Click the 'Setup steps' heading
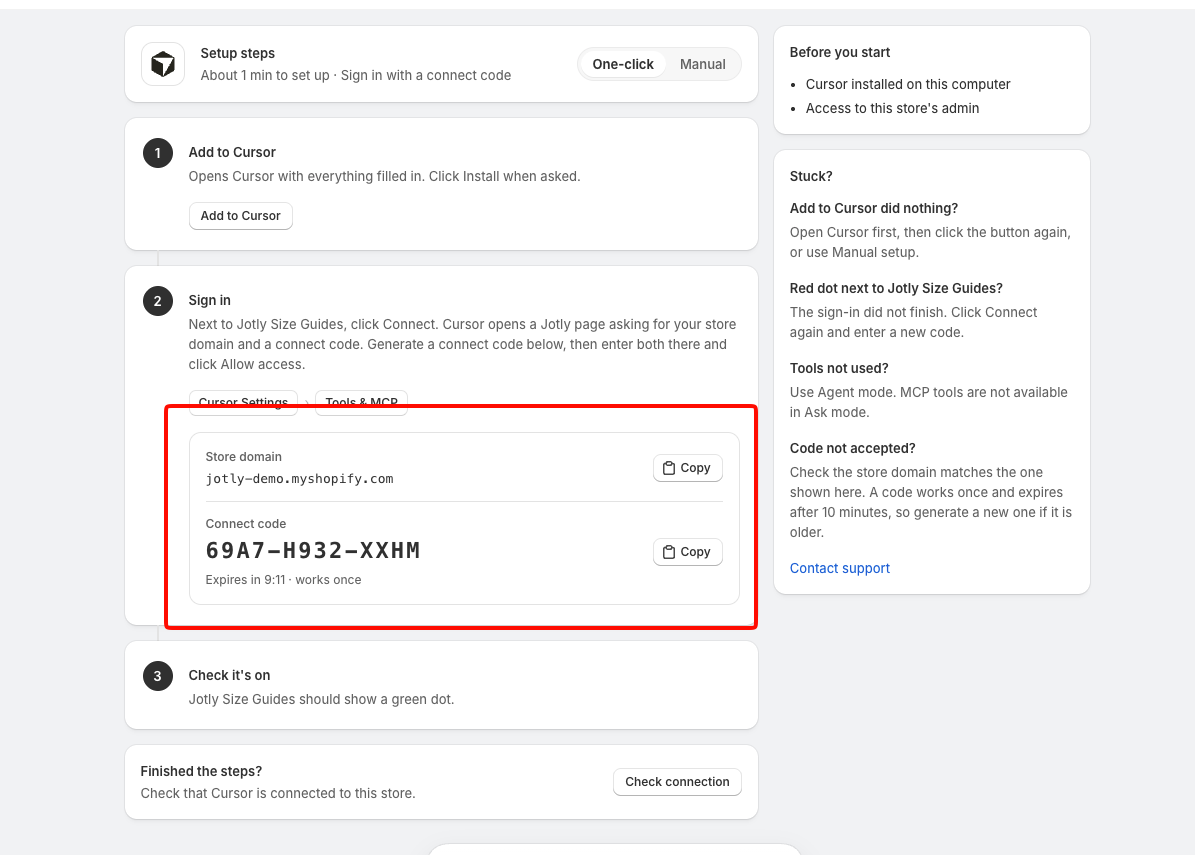Image resolution: width=1195 pixels, height=855 pixels. (x=238, y=53)
